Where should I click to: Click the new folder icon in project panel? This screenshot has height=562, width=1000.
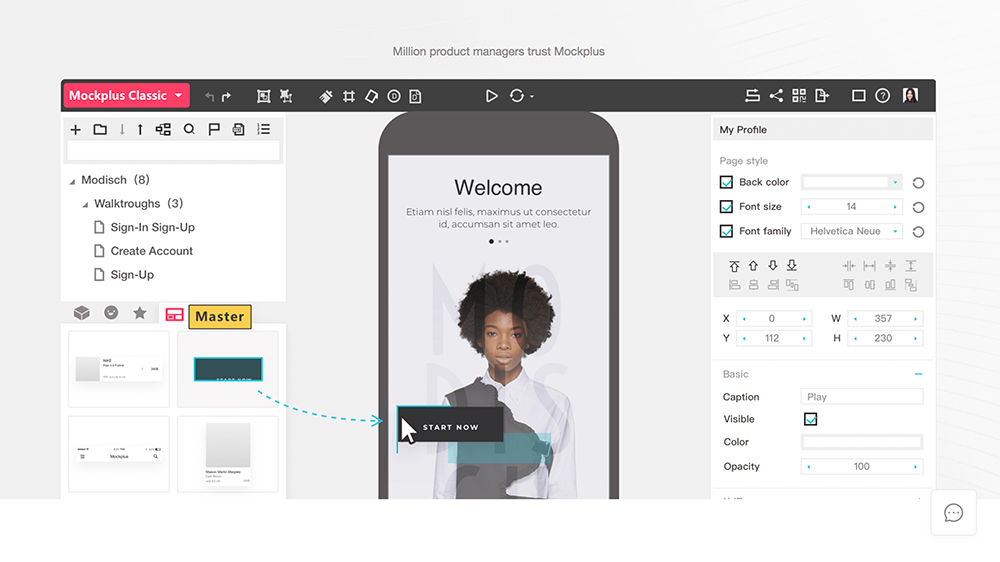click(x=100, y=130)
